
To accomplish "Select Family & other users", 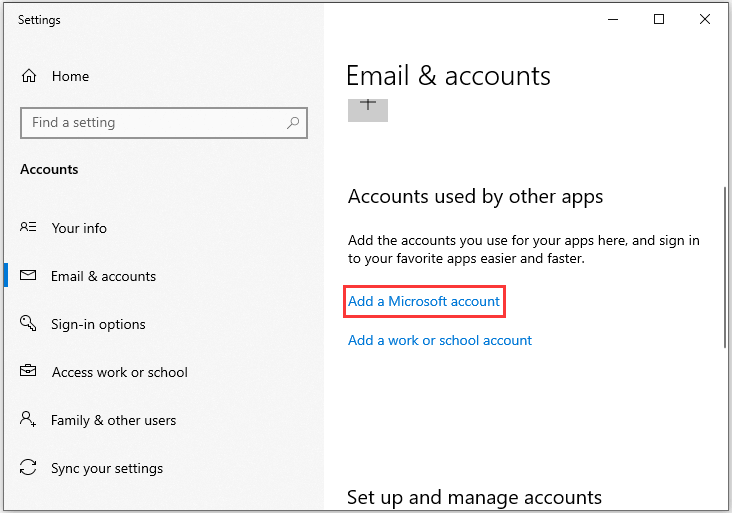I will coord(113,421).
